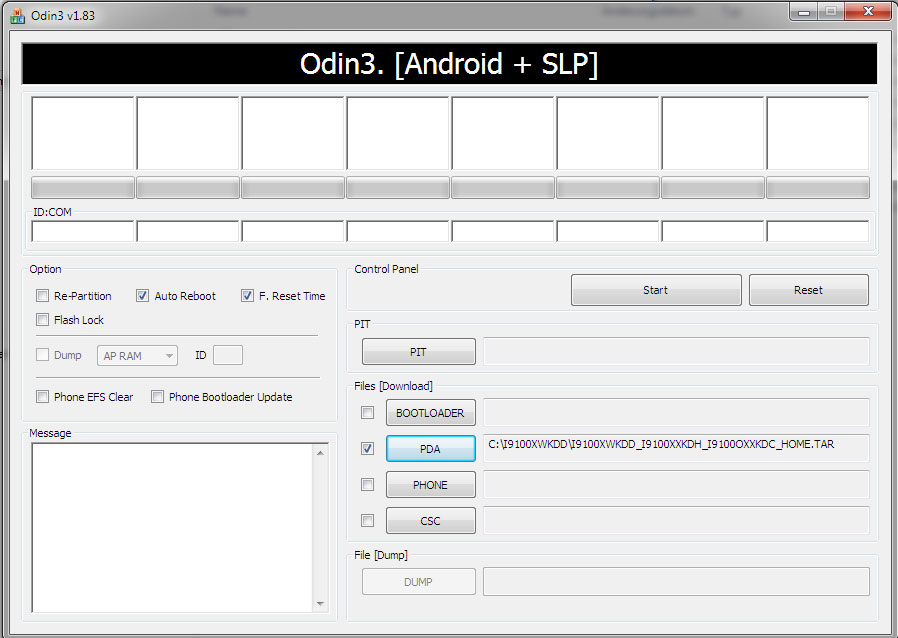Enable the CSC file checkbox
Viewport: 898px width, 638px height.
[368, 521]
